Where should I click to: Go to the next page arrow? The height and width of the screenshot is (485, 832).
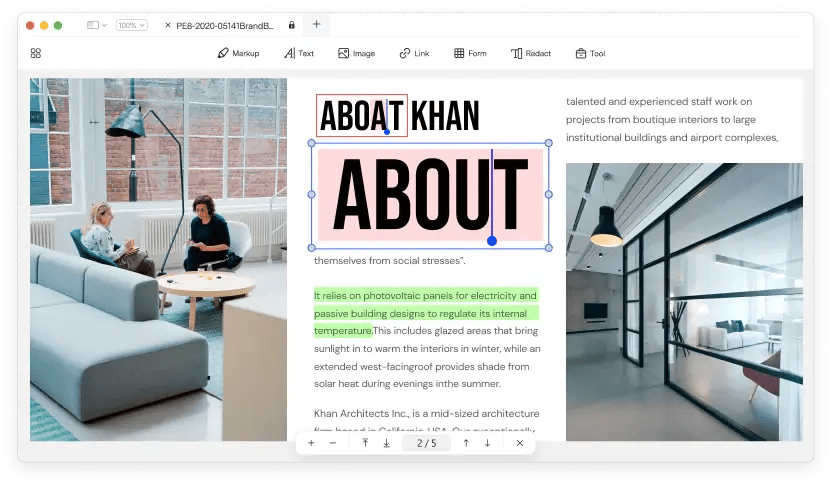click(487, 443)
